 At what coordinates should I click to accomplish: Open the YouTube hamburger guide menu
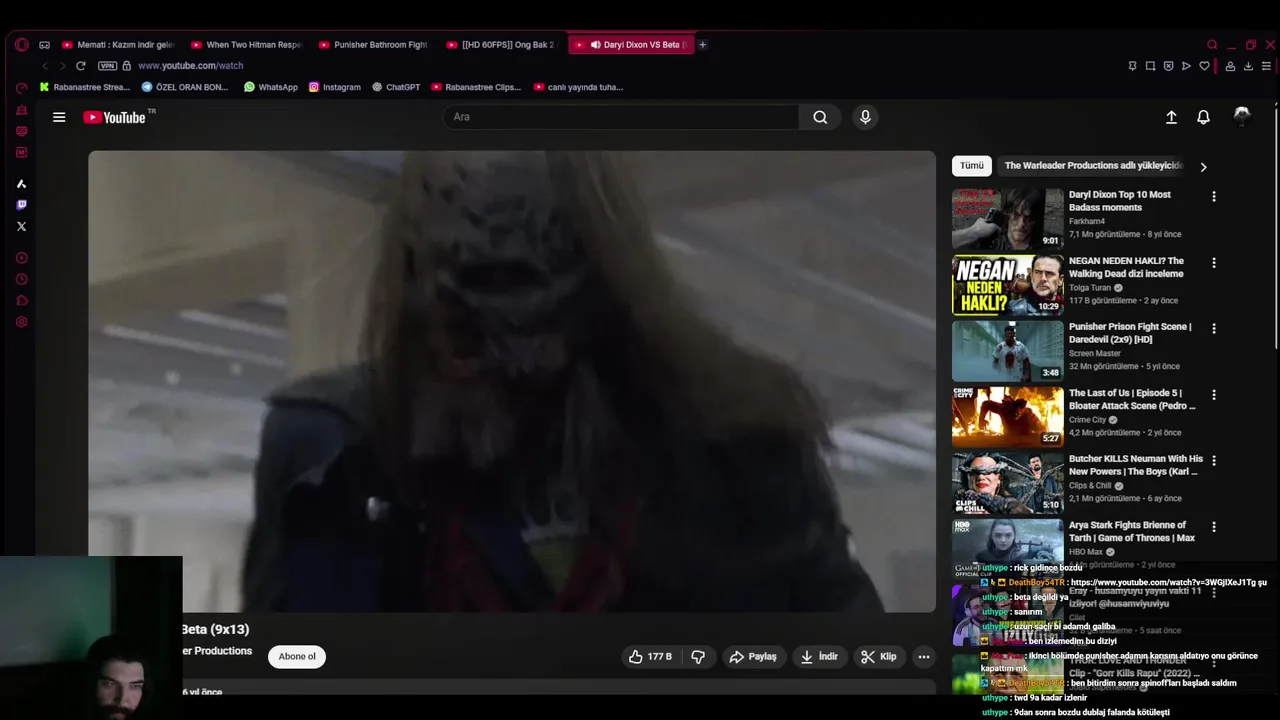tap(59, 117)
